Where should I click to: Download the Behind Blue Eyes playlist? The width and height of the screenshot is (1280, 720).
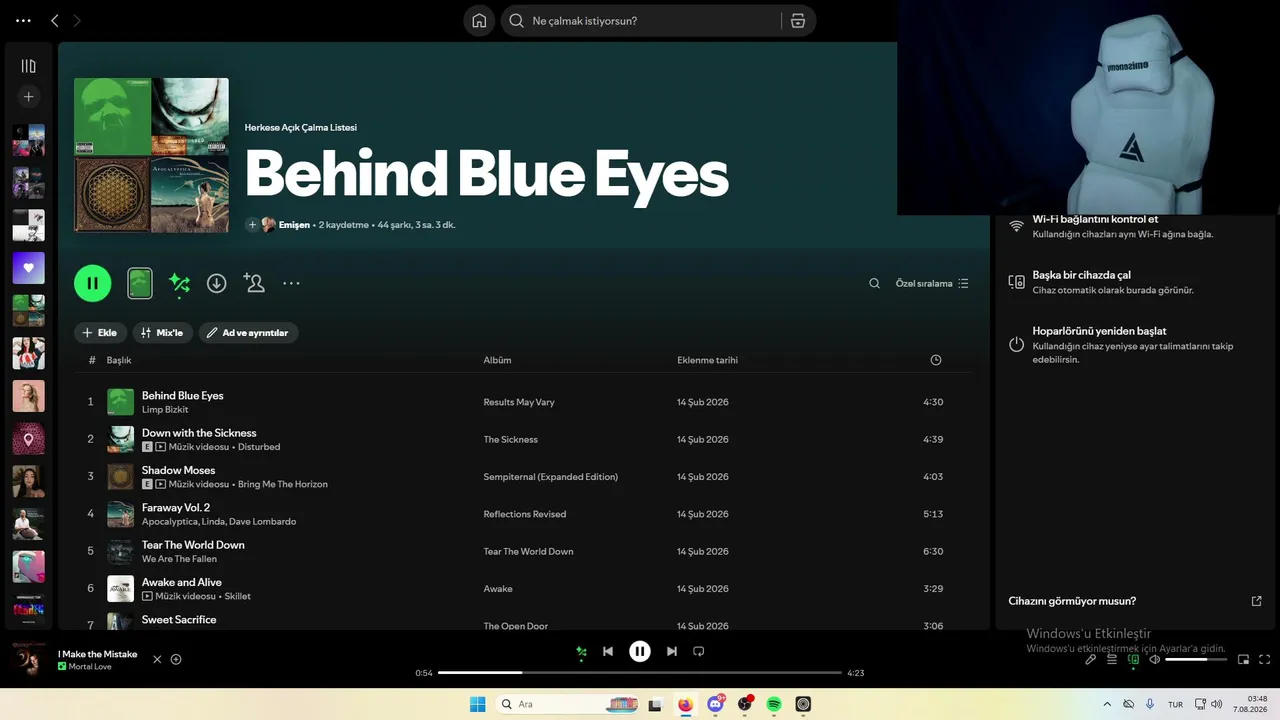pos(216,284)
